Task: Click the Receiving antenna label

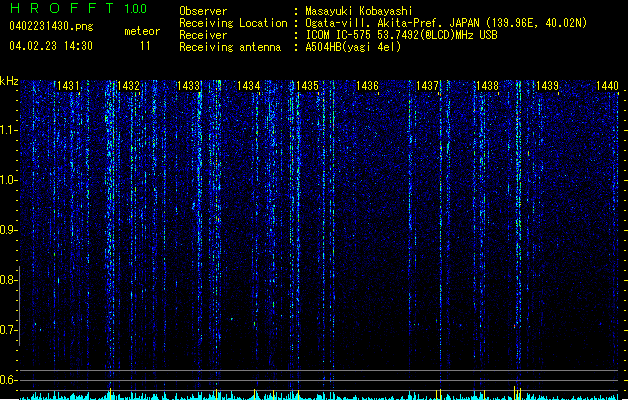Action: (230, 47)
